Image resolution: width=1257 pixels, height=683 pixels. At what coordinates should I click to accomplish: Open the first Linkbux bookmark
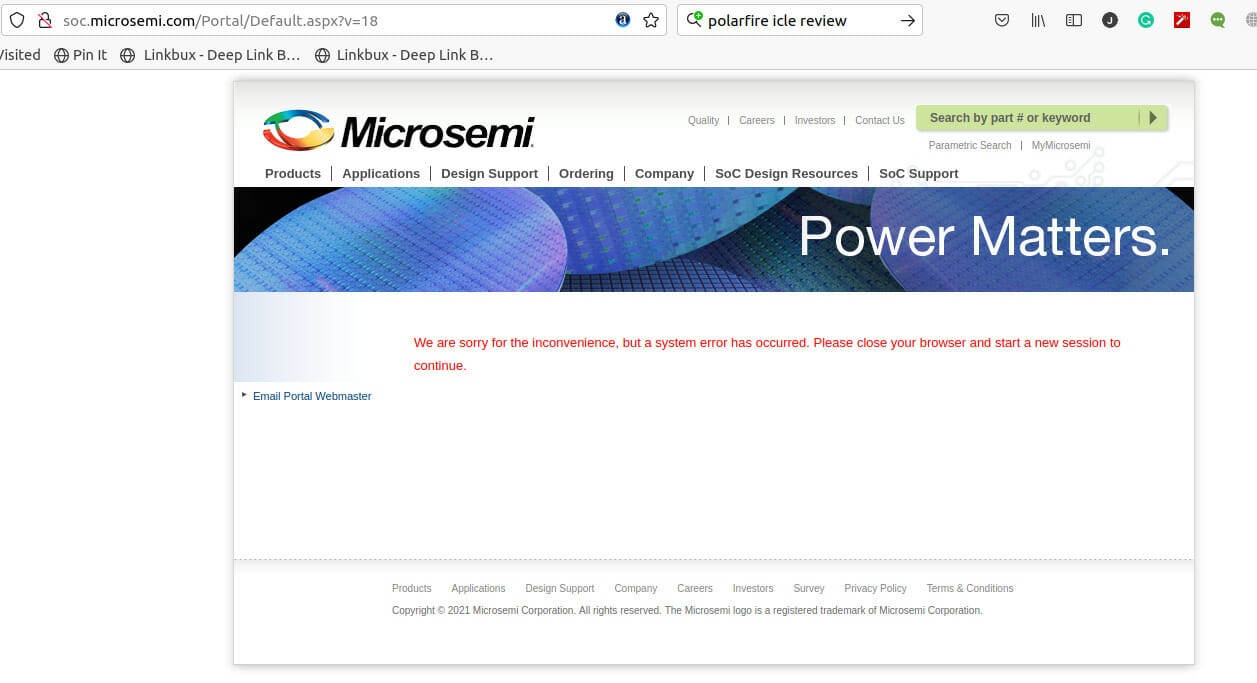pyautogui.click(x=210, y=55)
